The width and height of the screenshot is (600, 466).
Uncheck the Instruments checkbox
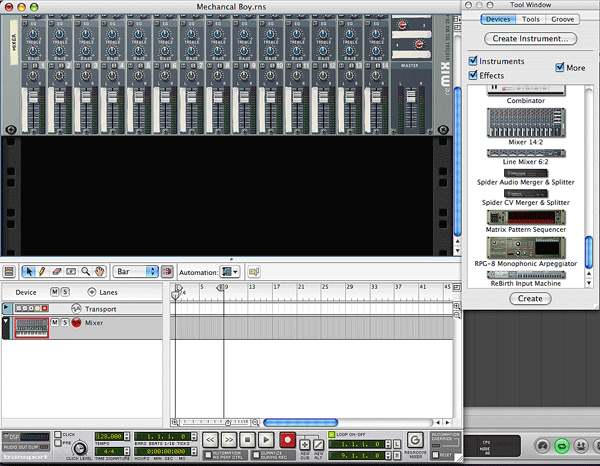click(474, 61)
